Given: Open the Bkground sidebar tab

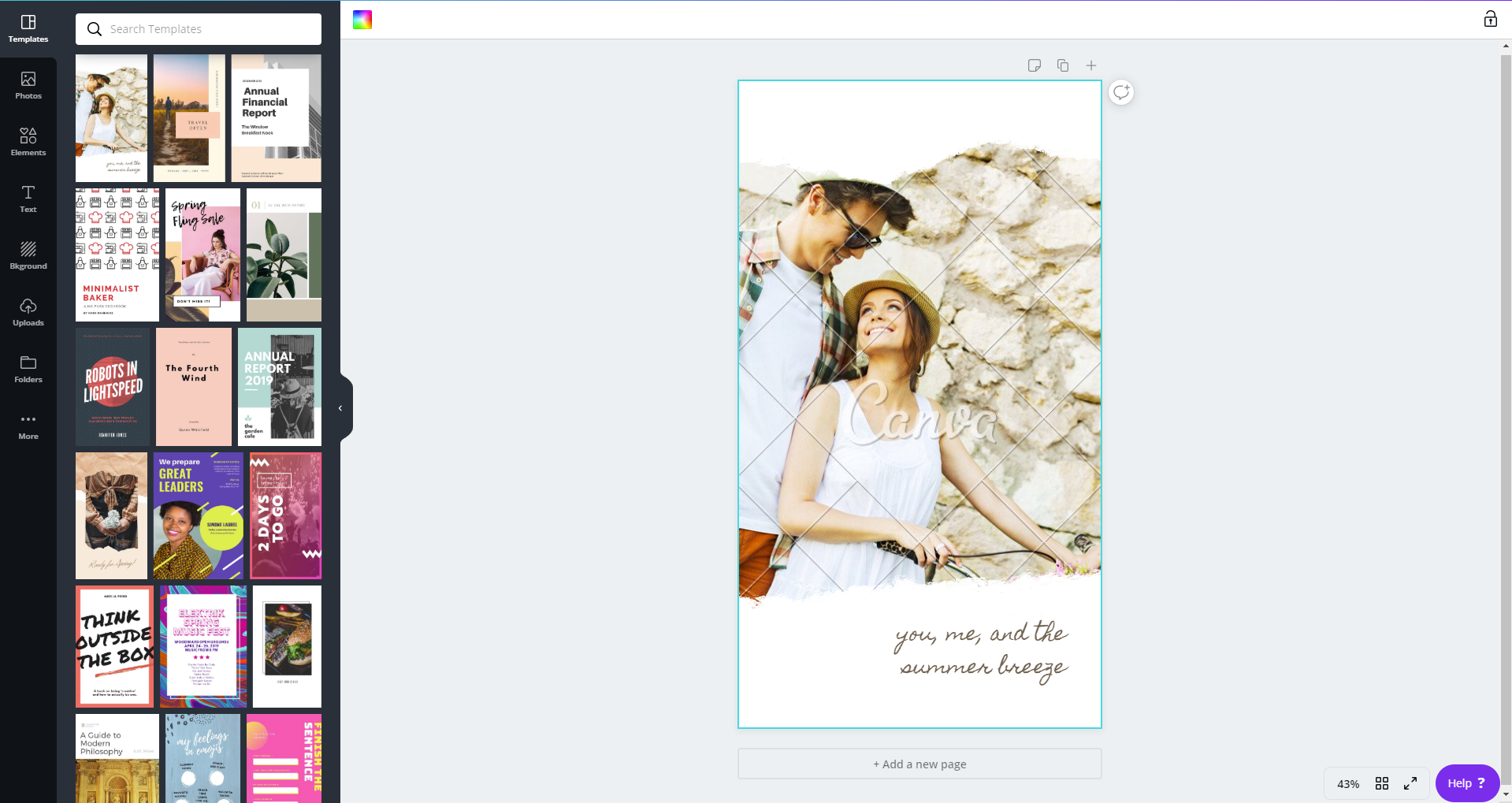Looking at the screenshot, I should [x=28, y=255].
